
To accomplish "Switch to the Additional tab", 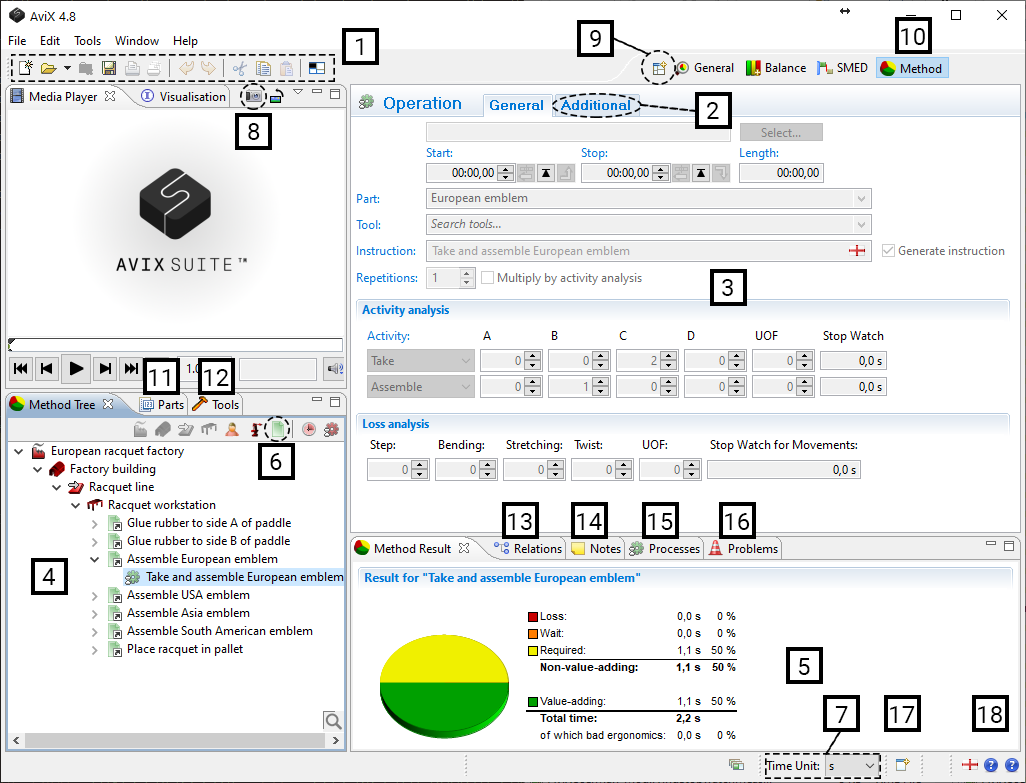I will tap(596, 104).
